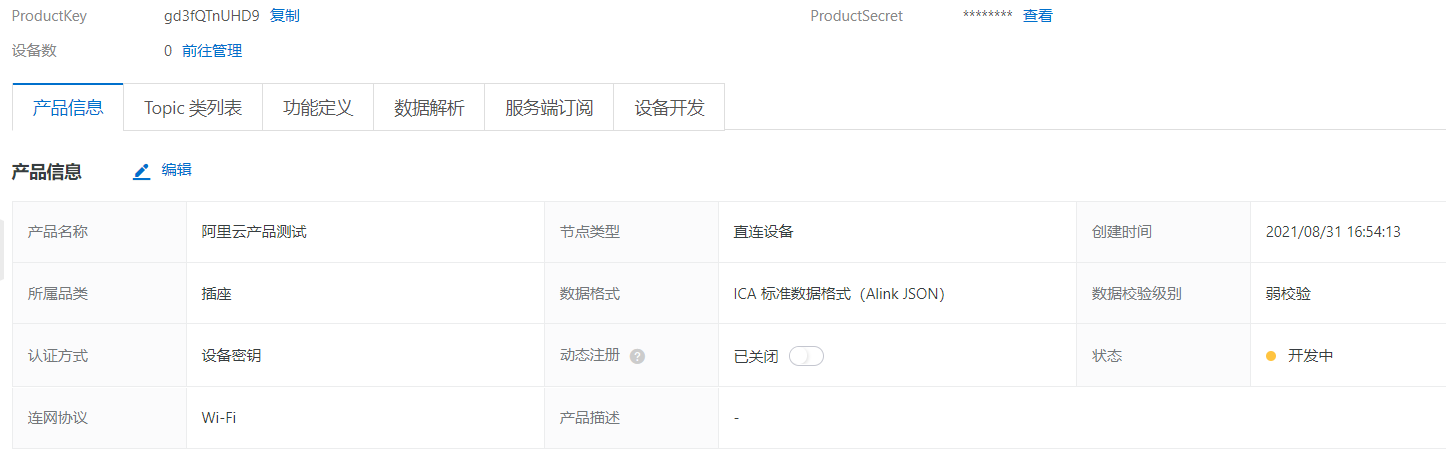Image resolution: width=1446 pixels, height=452 pixels.
Task: Open the Topic 类列表 tab
Action: [x=193, y=108]
